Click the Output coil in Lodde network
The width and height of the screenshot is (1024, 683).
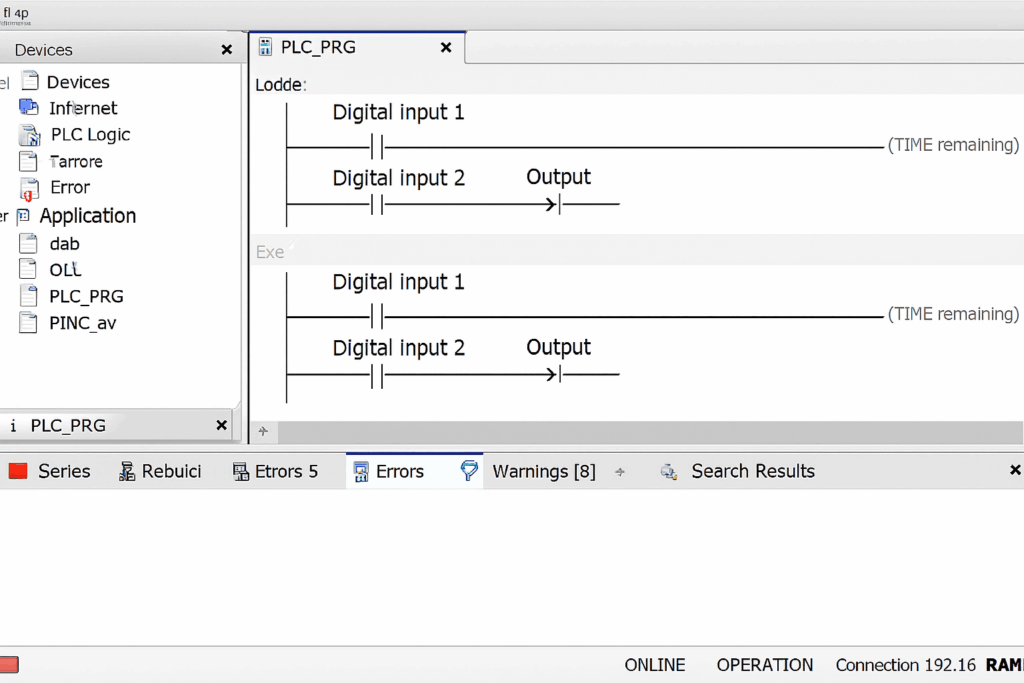[x=554, y=204]
